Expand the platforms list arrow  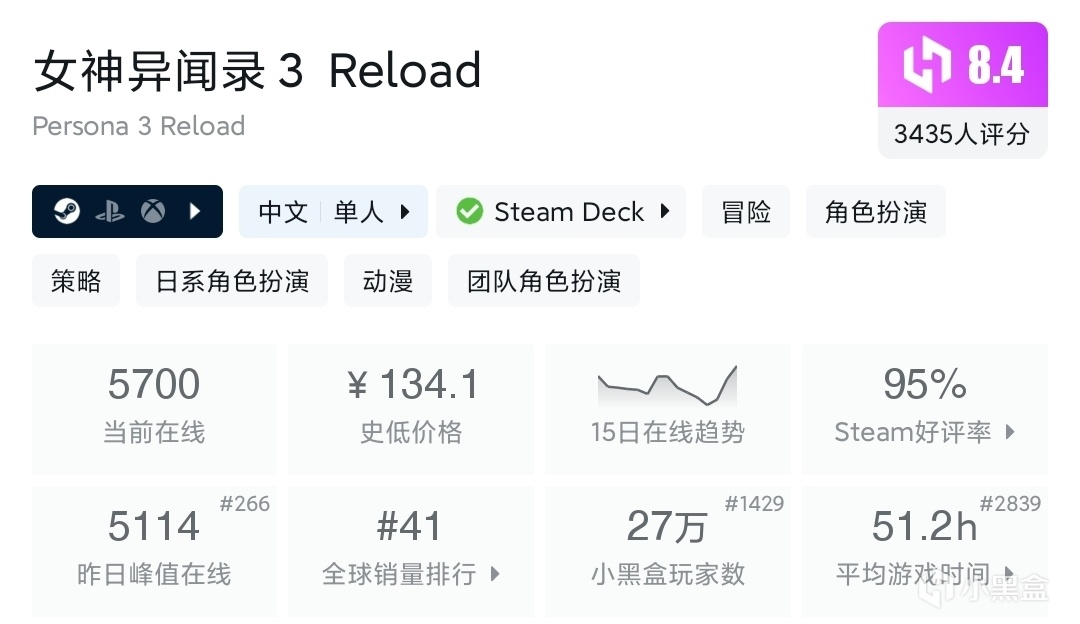pyautogui.click(x=195, y=212)
